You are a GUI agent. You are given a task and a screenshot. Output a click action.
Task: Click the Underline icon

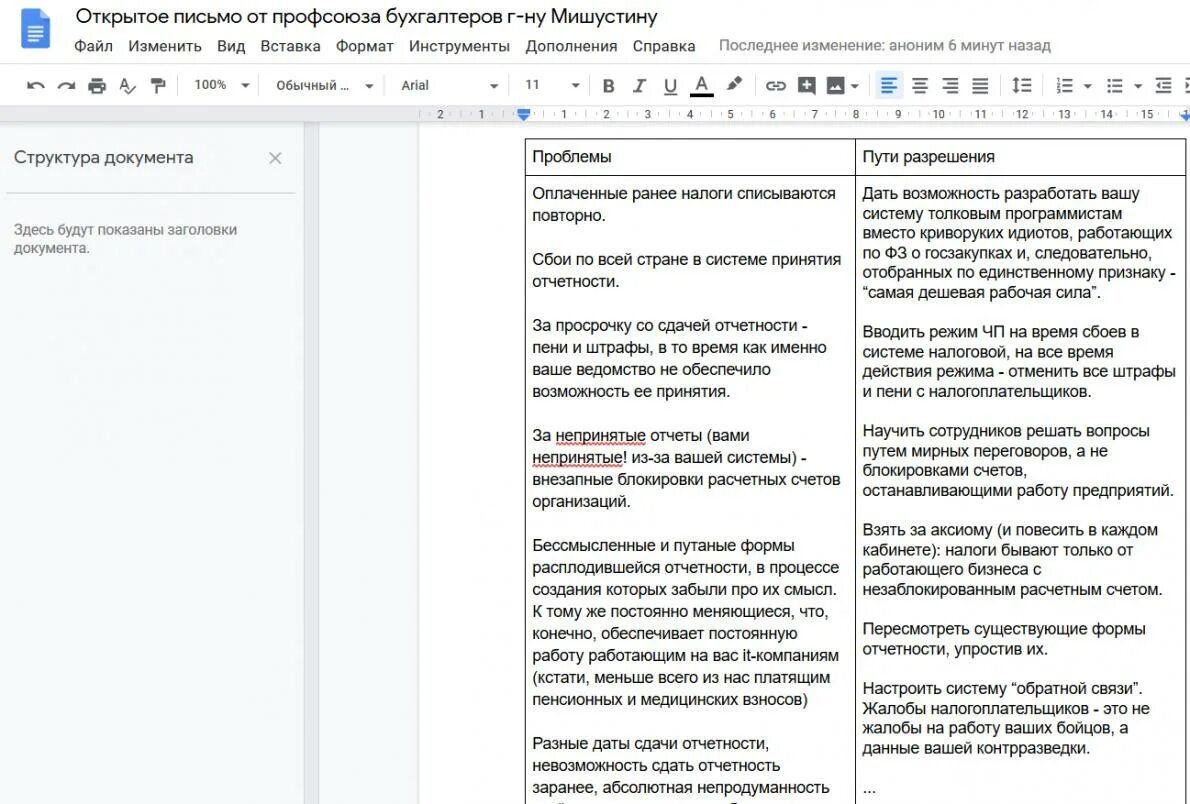670,85
